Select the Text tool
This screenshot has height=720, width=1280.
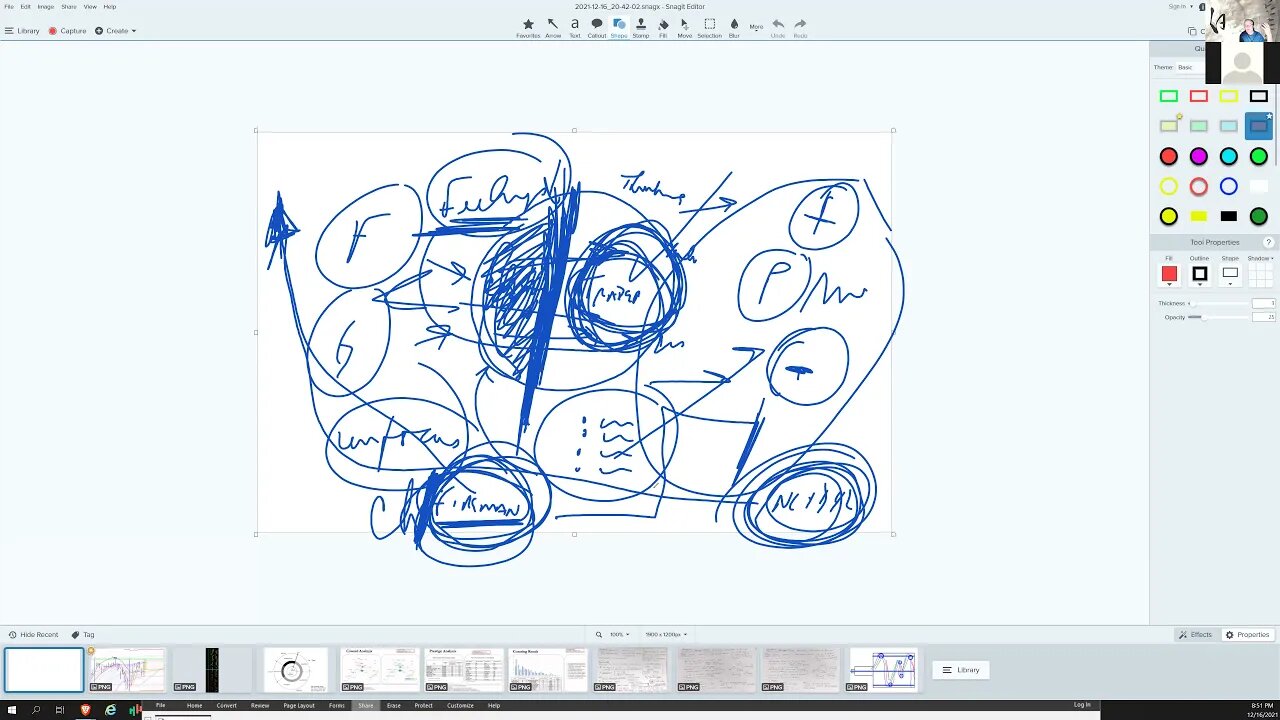[x=575, y=28]
